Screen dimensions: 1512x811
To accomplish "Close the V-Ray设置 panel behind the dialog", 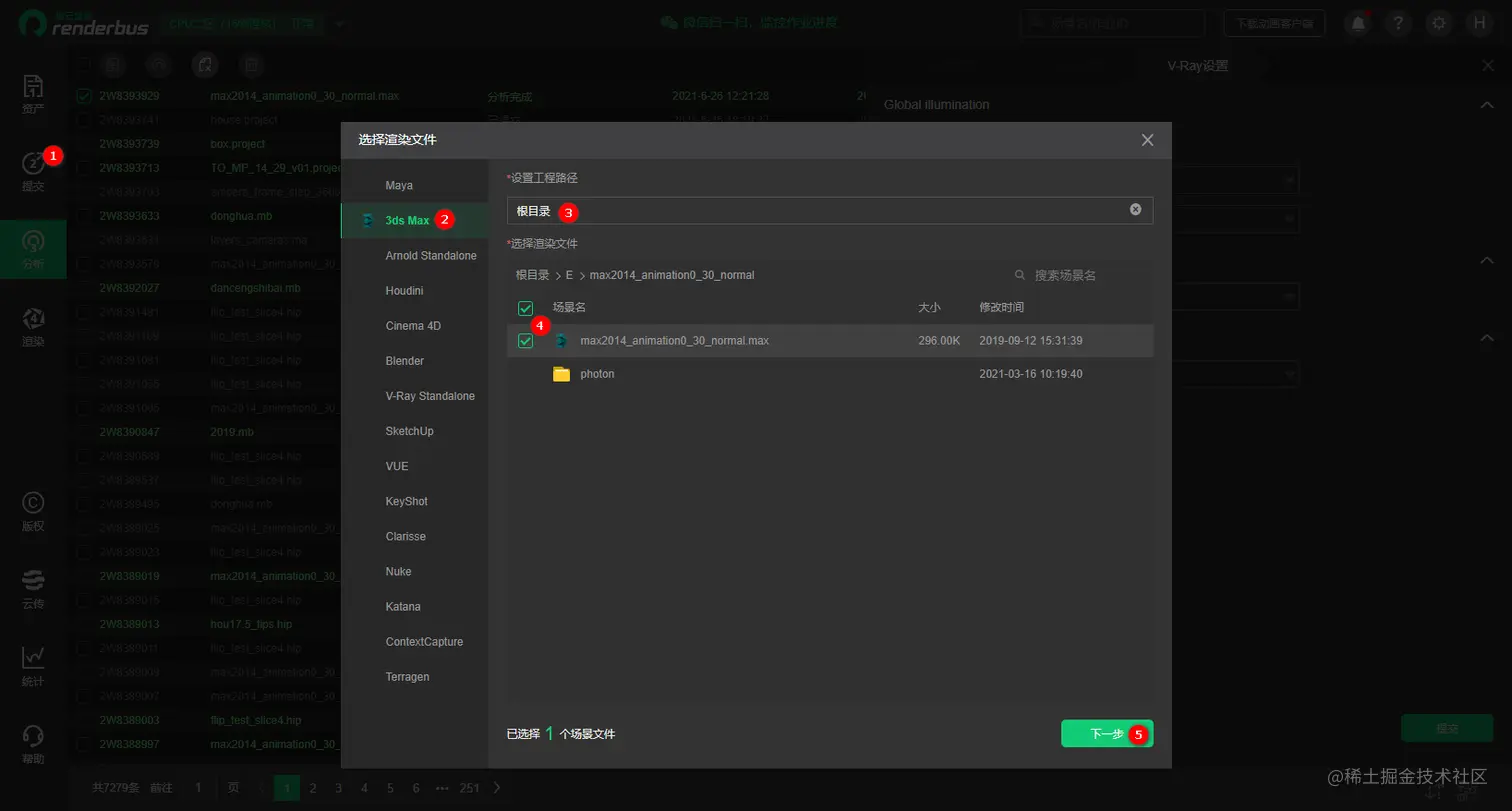I will [x=1487, y=65].
